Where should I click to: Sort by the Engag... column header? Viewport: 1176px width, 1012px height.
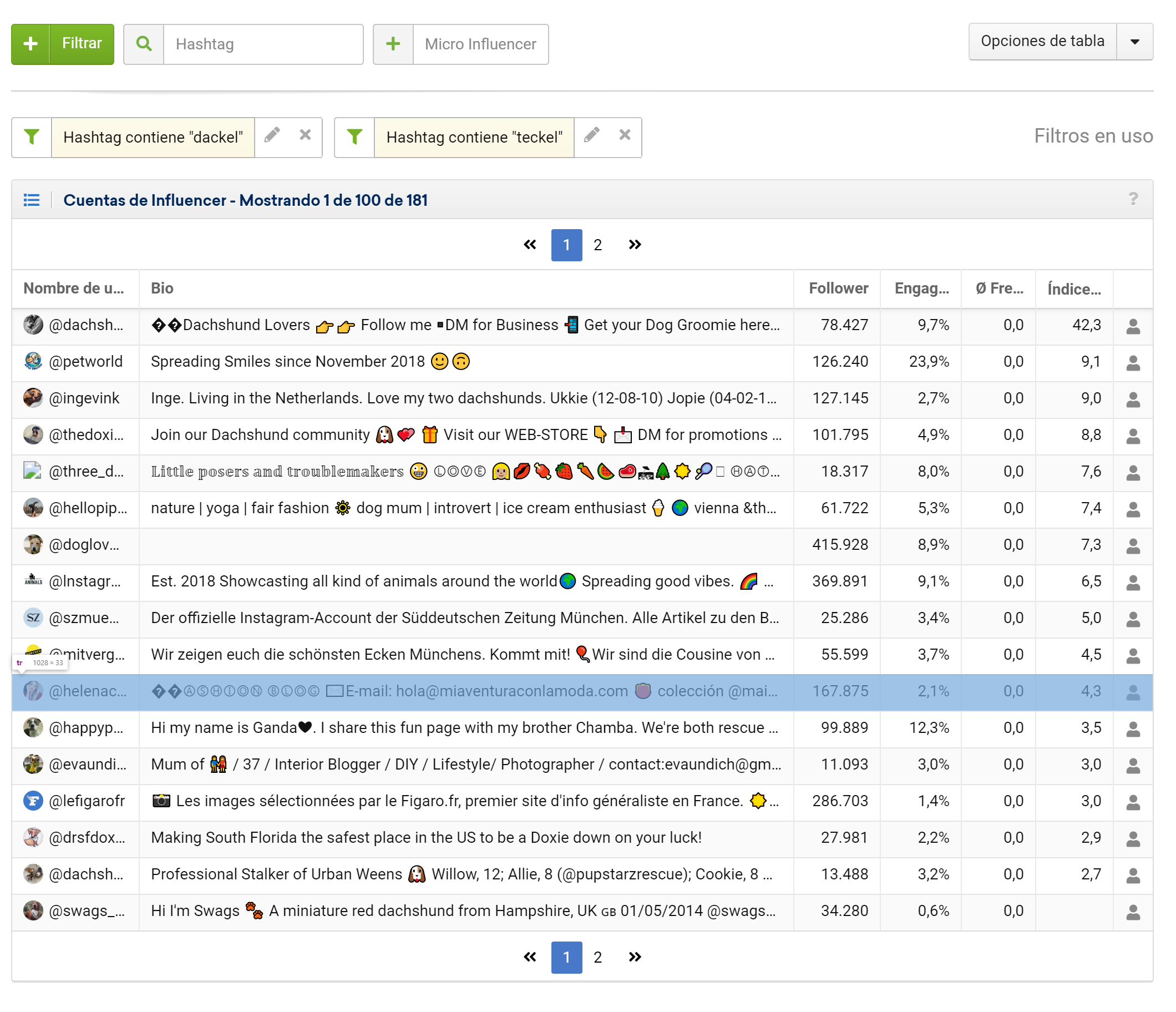[x=921, y=289]
